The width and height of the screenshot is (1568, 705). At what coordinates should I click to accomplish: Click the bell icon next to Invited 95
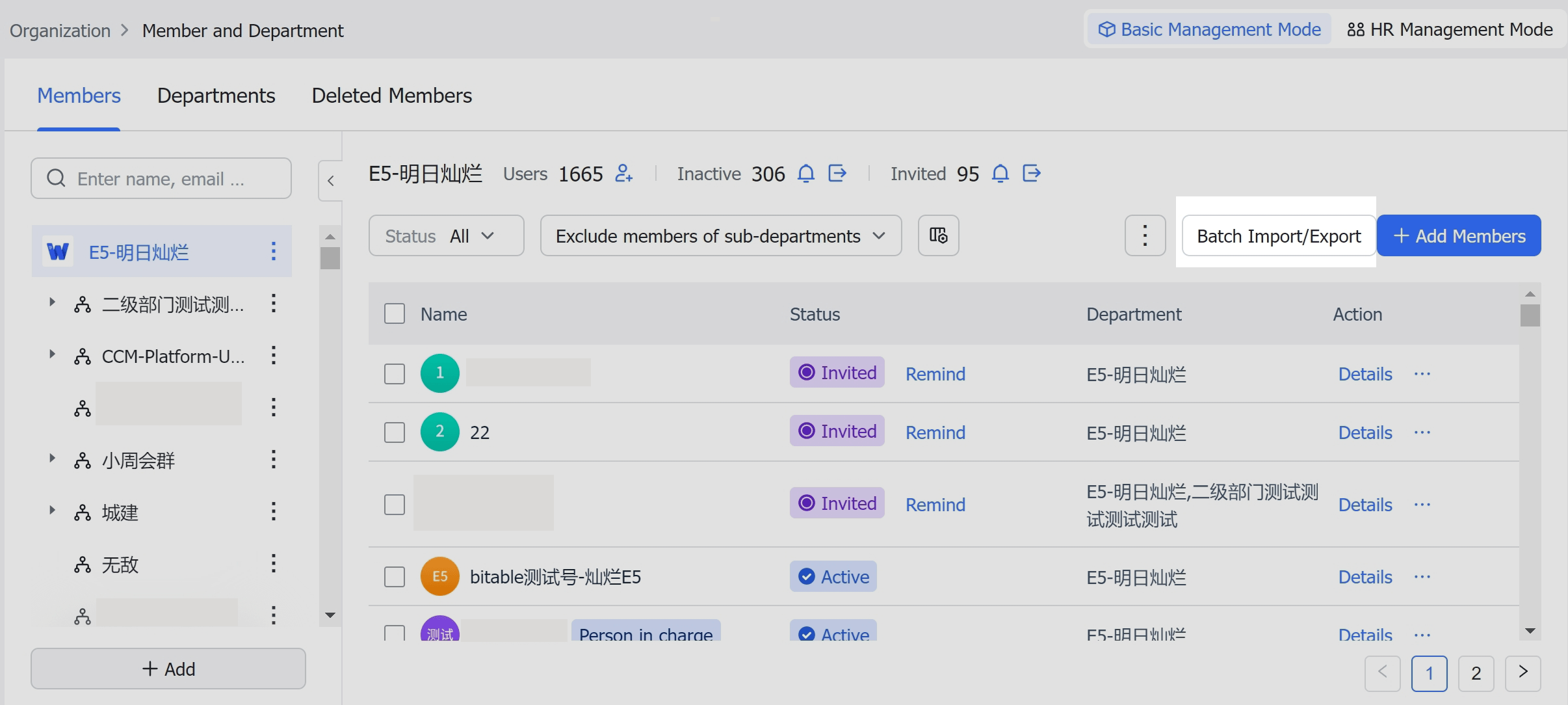(1000, 174)
